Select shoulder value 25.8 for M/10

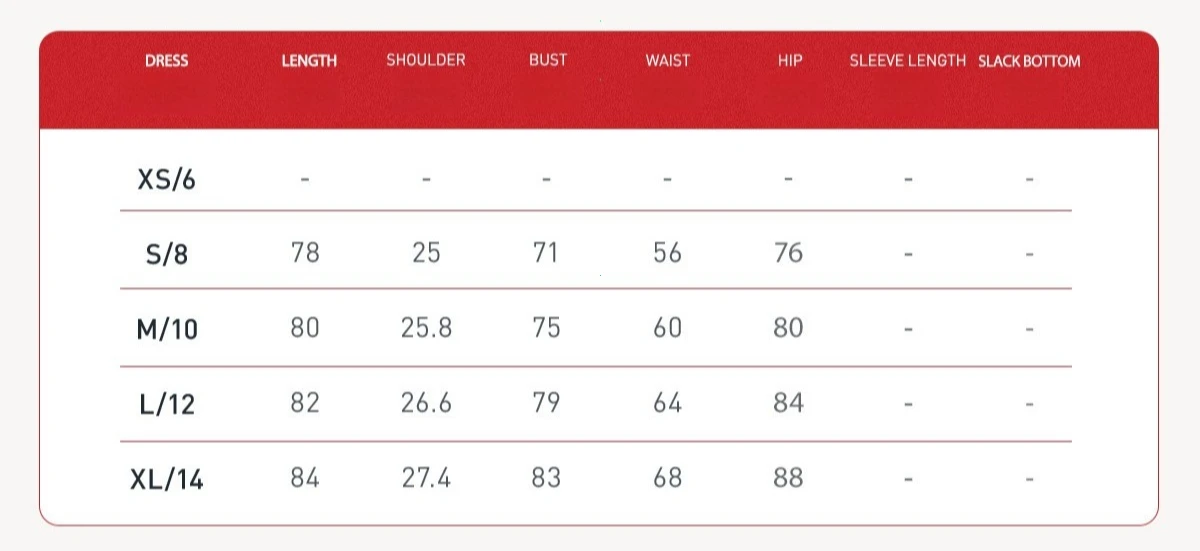426,327
